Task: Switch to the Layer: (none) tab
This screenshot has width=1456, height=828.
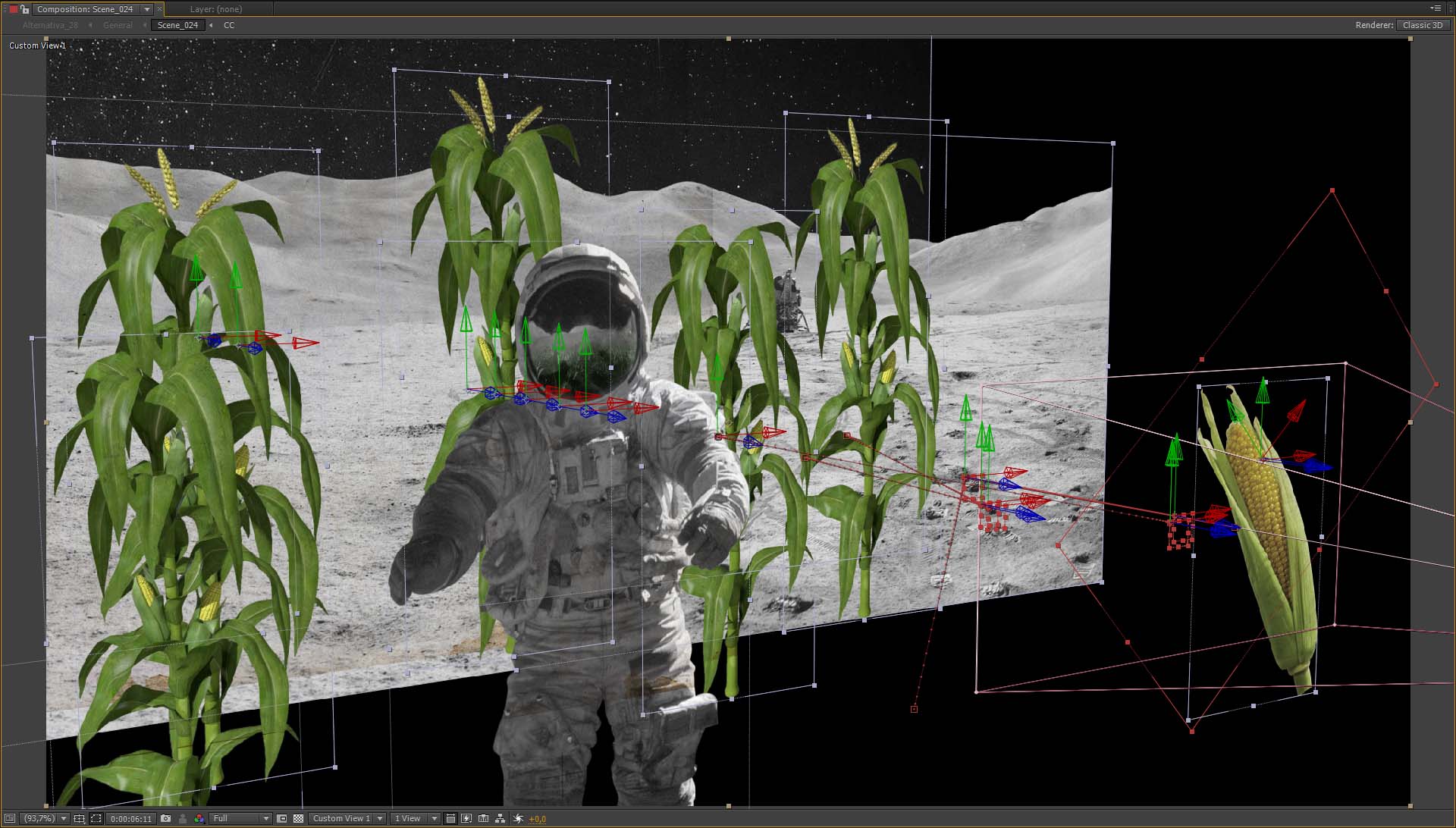Action: click(216, 9)
